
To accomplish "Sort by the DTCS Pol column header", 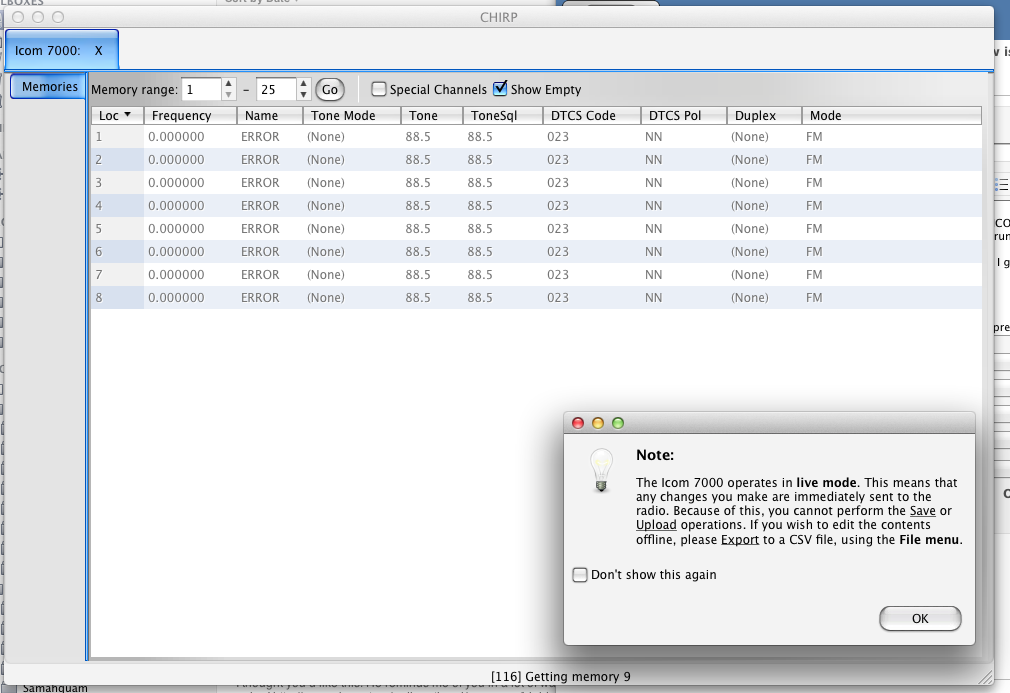I will [683, 115].
